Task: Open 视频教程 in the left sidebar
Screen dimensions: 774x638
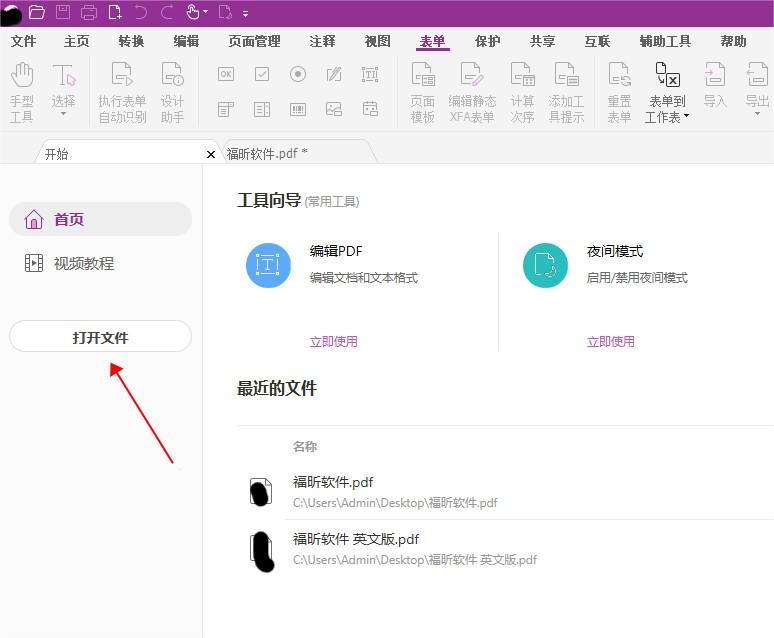Action: pos(69,263)
